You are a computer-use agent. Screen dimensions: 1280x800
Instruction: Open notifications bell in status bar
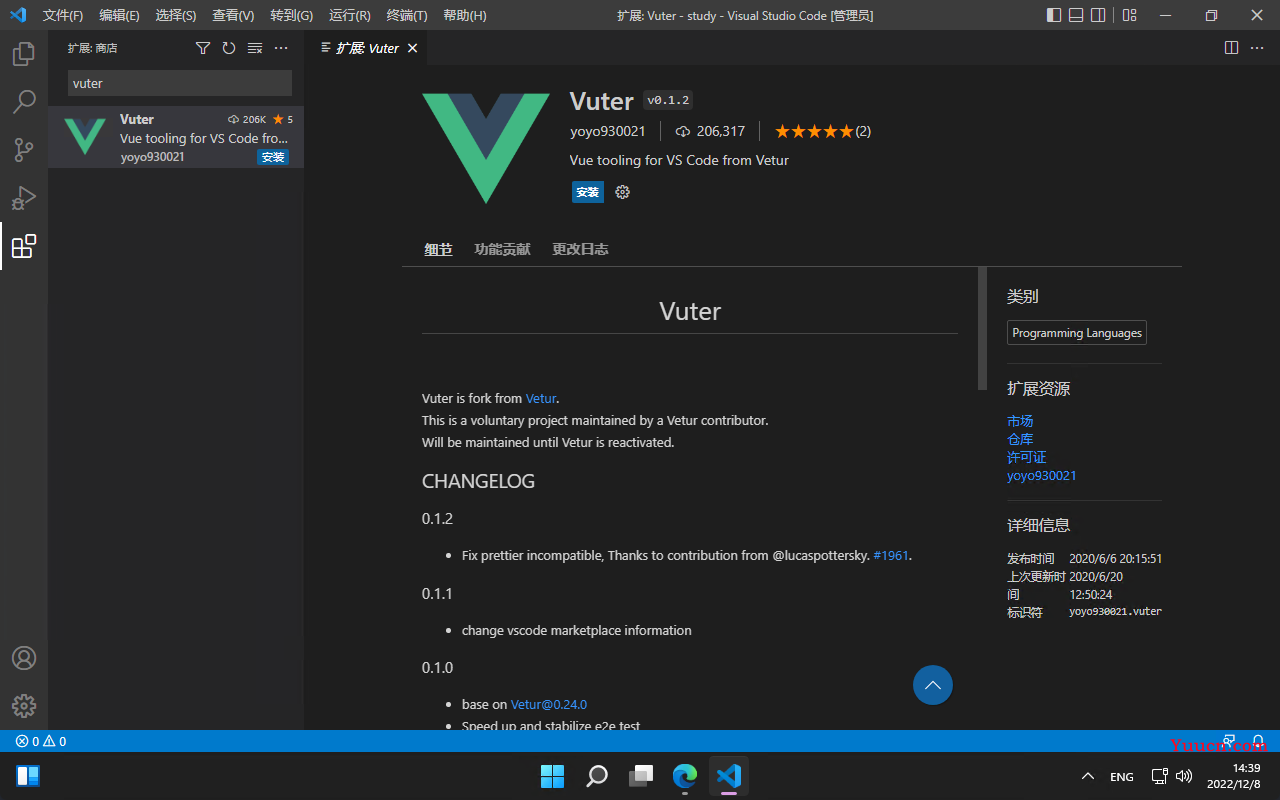[x=1258, y=741]
